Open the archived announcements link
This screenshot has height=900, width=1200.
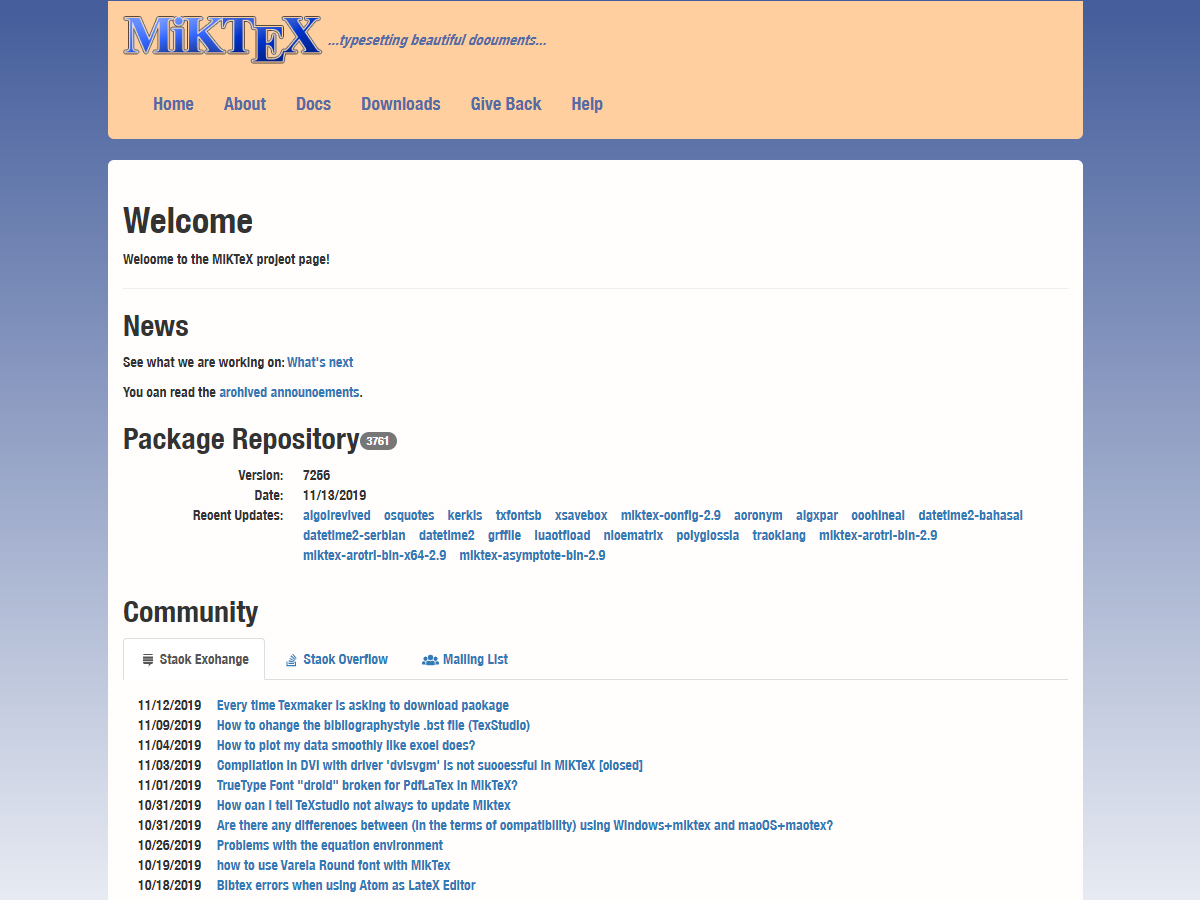289,393
